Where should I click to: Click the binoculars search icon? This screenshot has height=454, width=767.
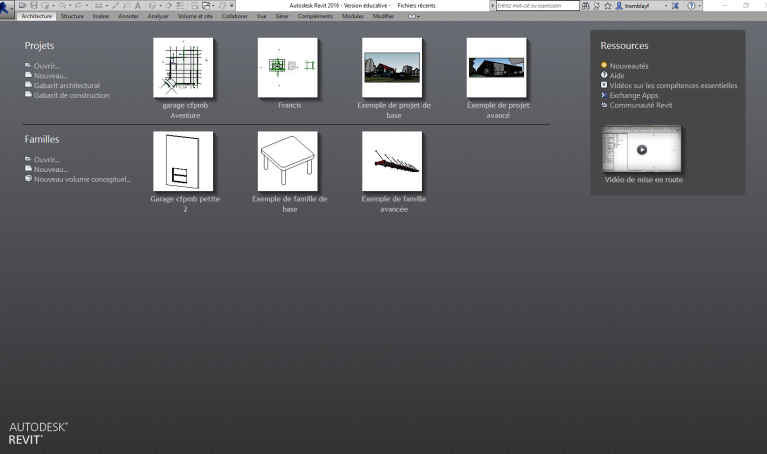(x=586, y=6)
